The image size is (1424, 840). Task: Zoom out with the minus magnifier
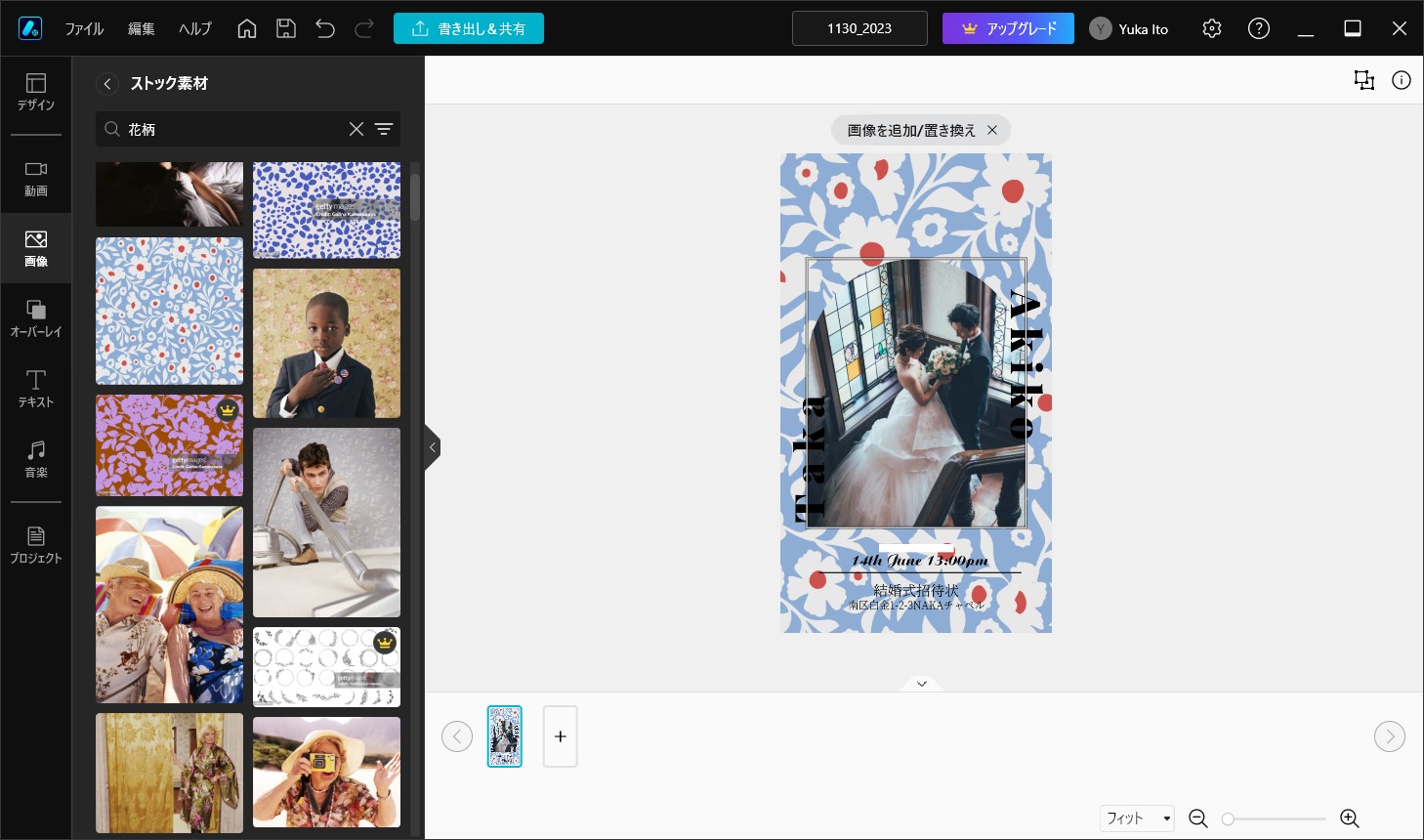click(x=1198, y=819)
